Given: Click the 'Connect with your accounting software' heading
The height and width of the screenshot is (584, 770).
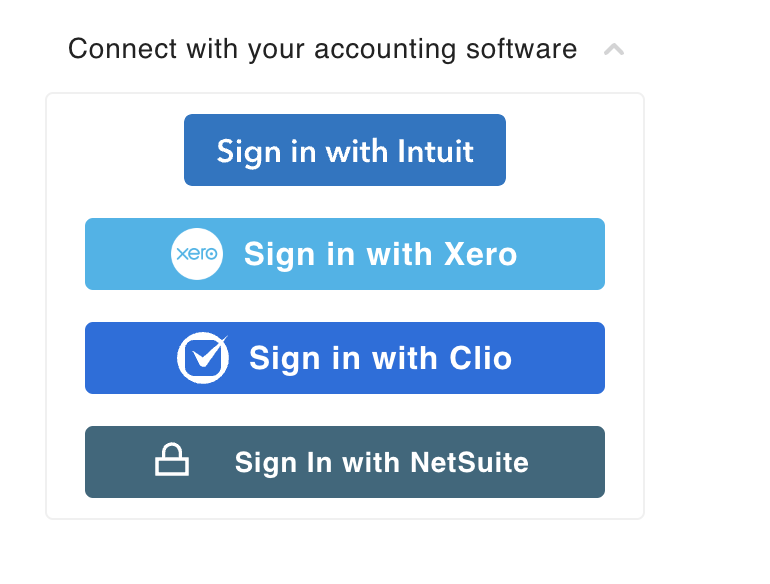Looking at the screenshot, I should [x=322, y=49].
